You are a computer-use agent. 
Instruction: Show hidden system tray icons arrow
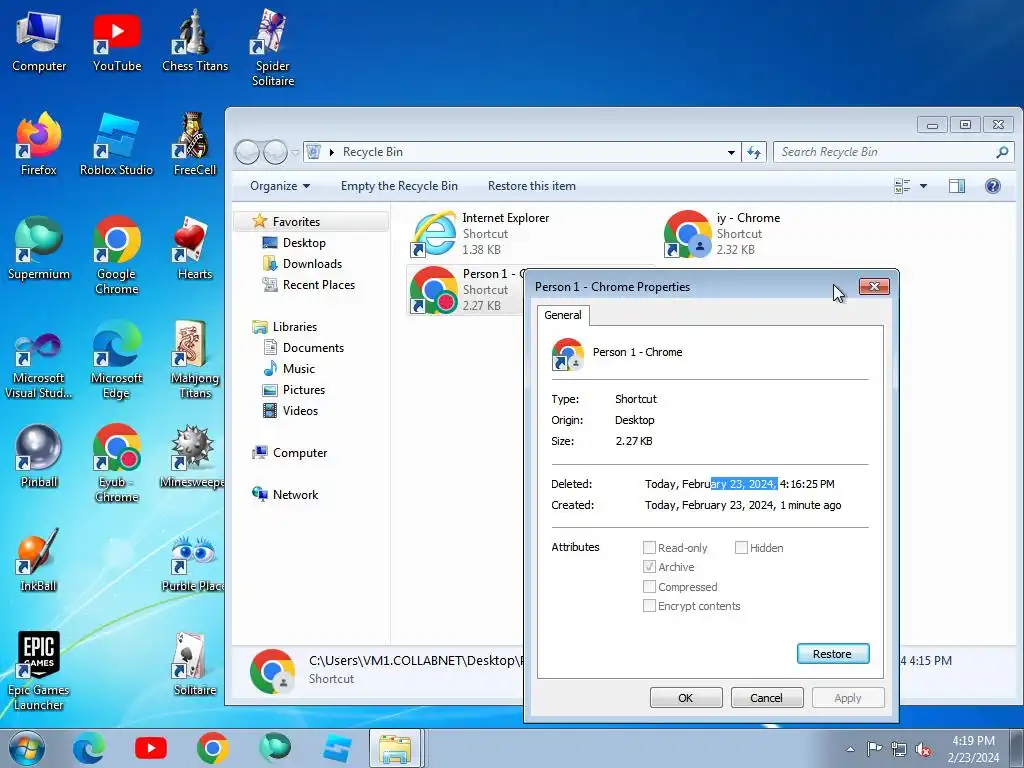coord(850,749)
